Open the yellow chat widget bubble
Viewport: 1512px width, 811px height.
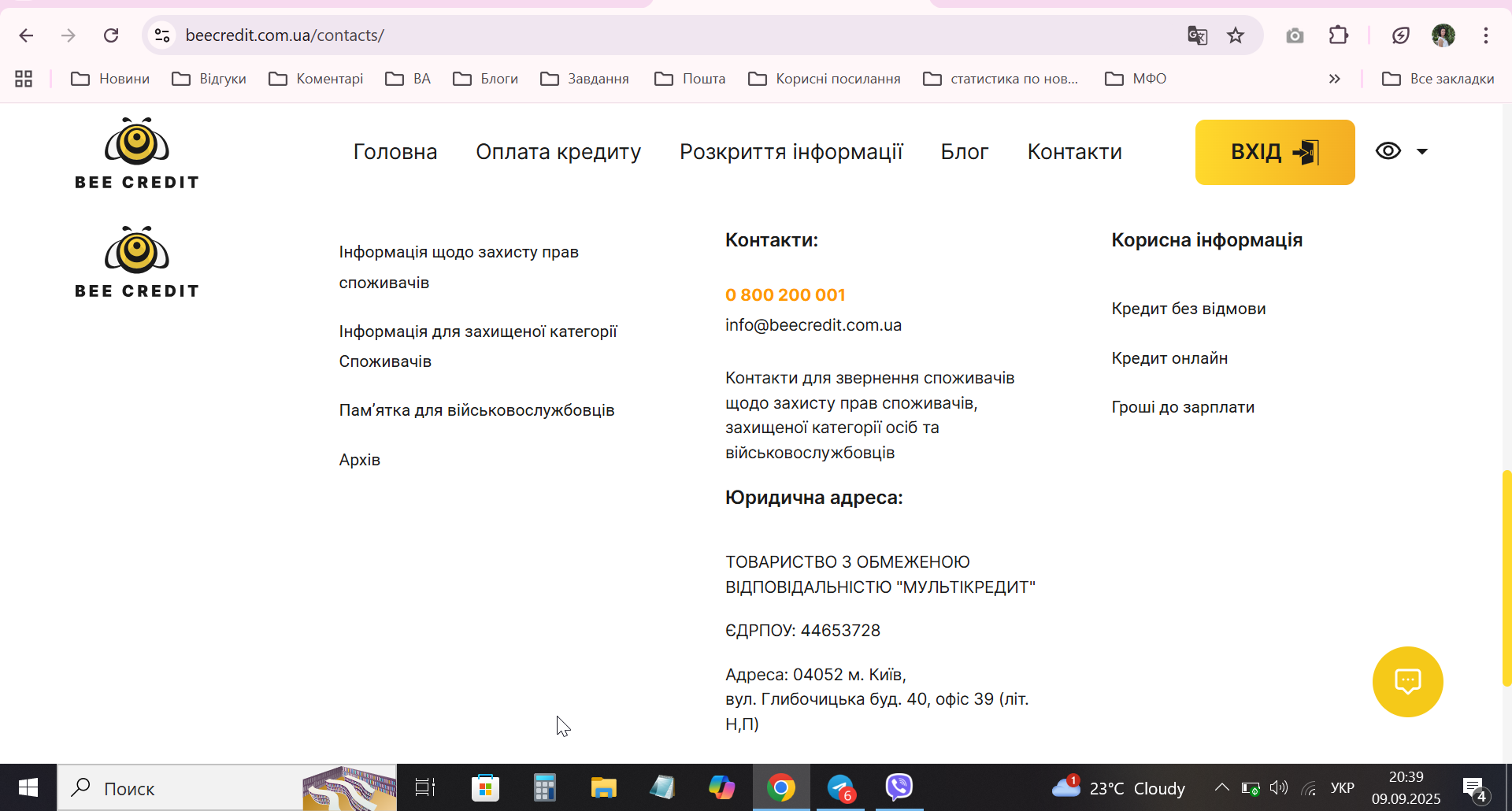(x=1407, y=682)
